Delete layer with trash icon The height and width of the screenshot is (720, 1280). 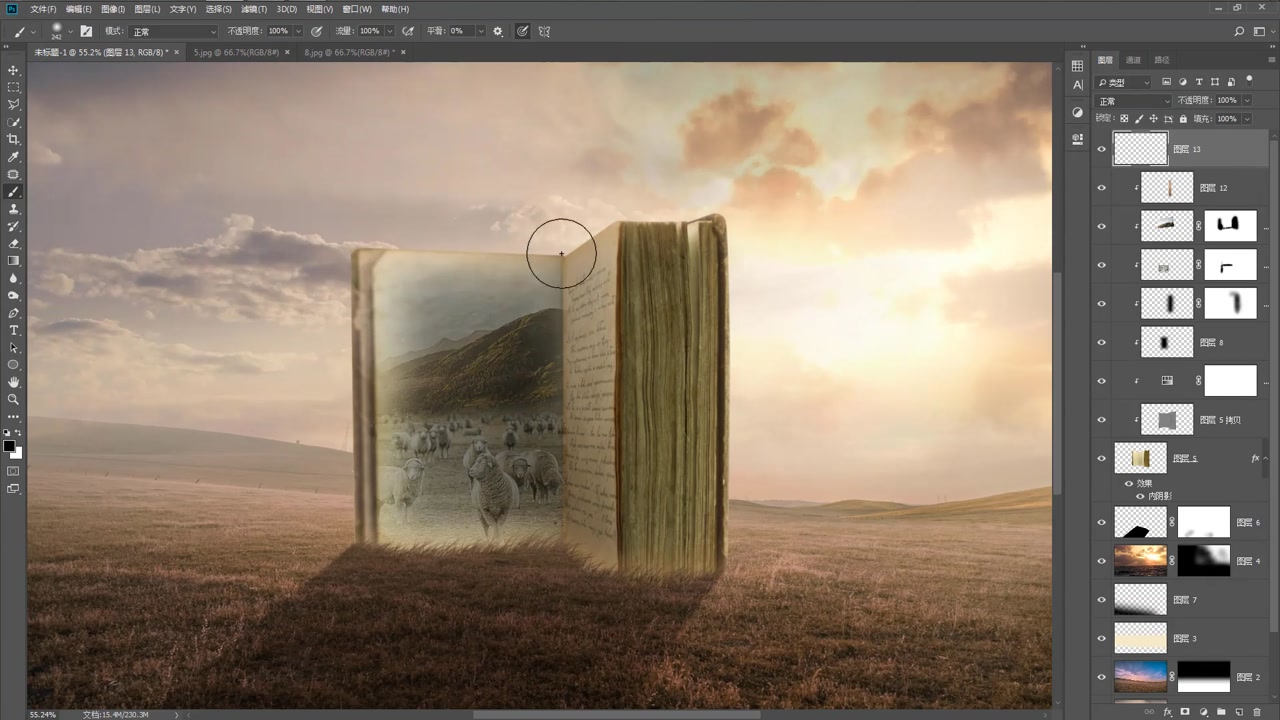pyautogui.click(x=1257, y=712)
